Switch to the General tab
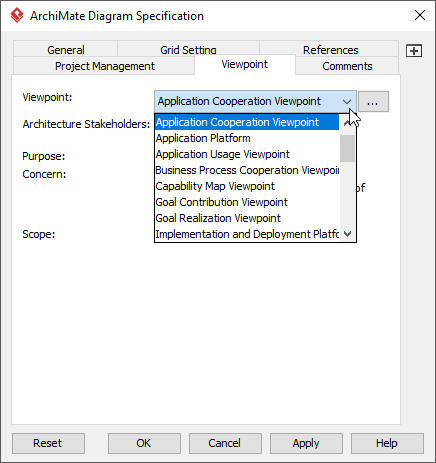The width and height of the screenshot is (436, 463). pos(66,49)
